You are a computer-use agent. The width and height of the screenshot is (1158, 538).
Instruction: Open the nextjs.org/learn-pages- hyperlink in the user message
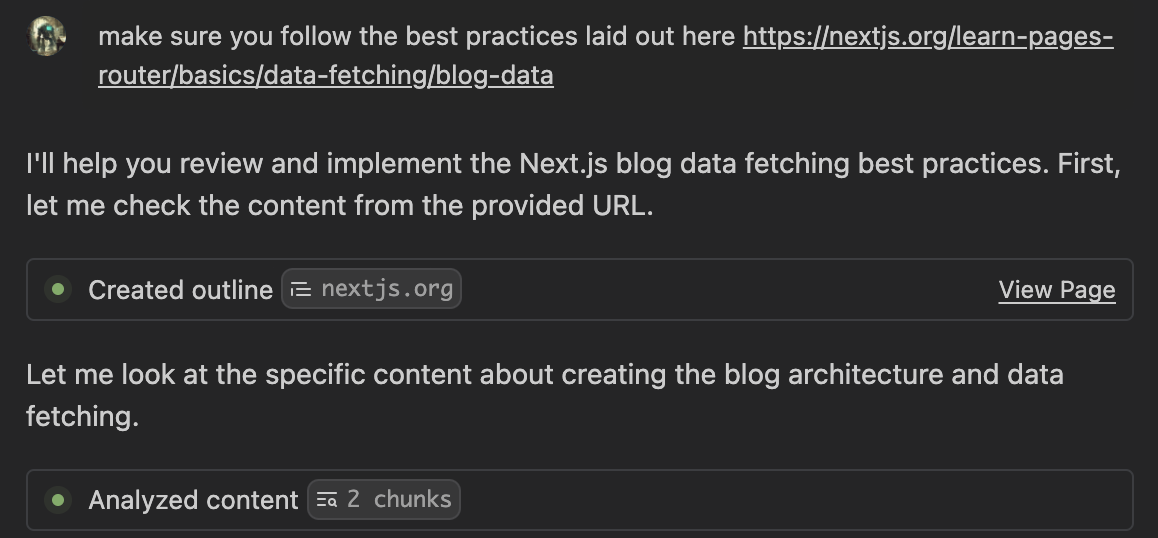[928, 36]
